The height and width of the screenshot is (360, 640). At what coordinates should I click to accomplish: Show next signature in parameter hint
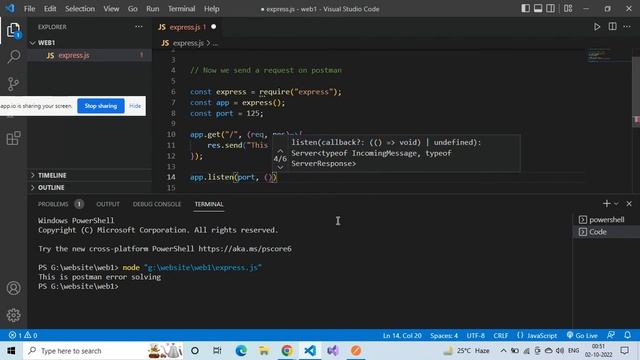point(280,167)
